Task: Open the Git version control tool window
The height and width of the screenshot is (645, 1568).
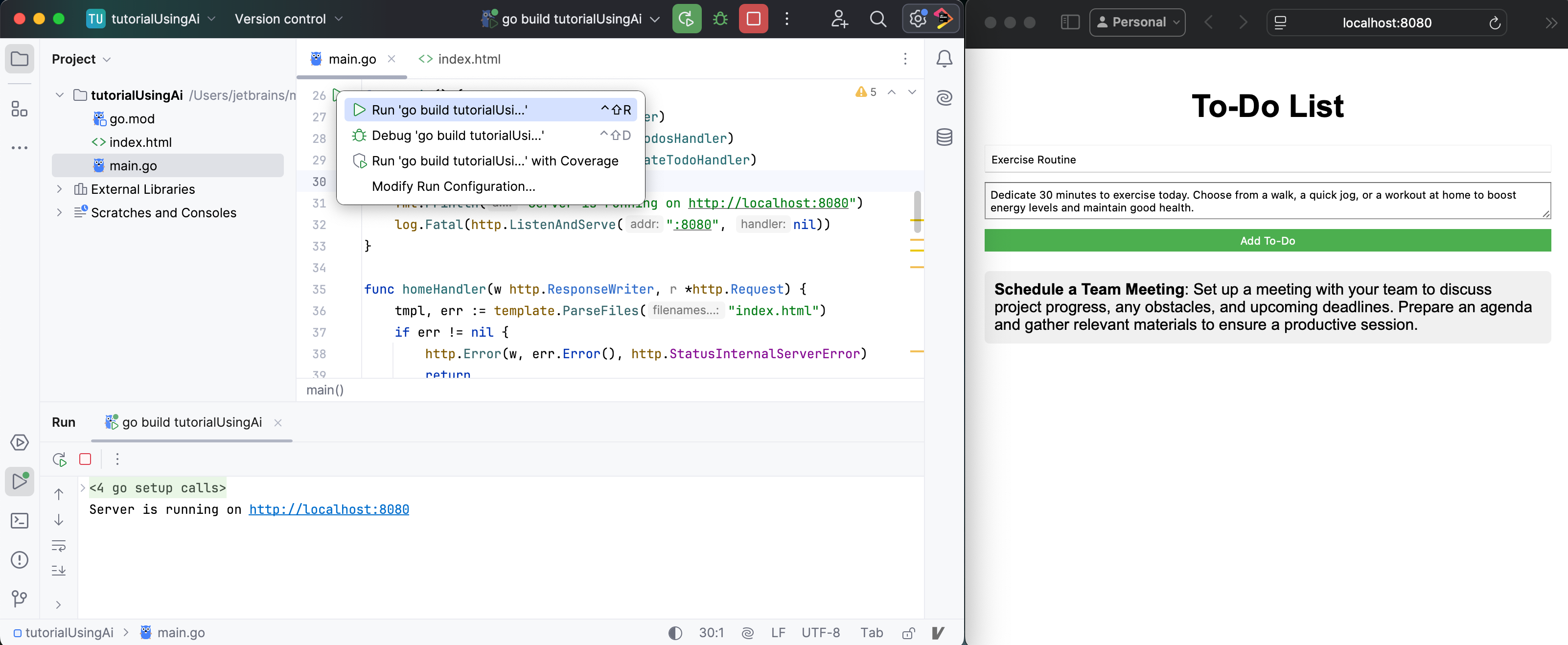Action: 20,599
